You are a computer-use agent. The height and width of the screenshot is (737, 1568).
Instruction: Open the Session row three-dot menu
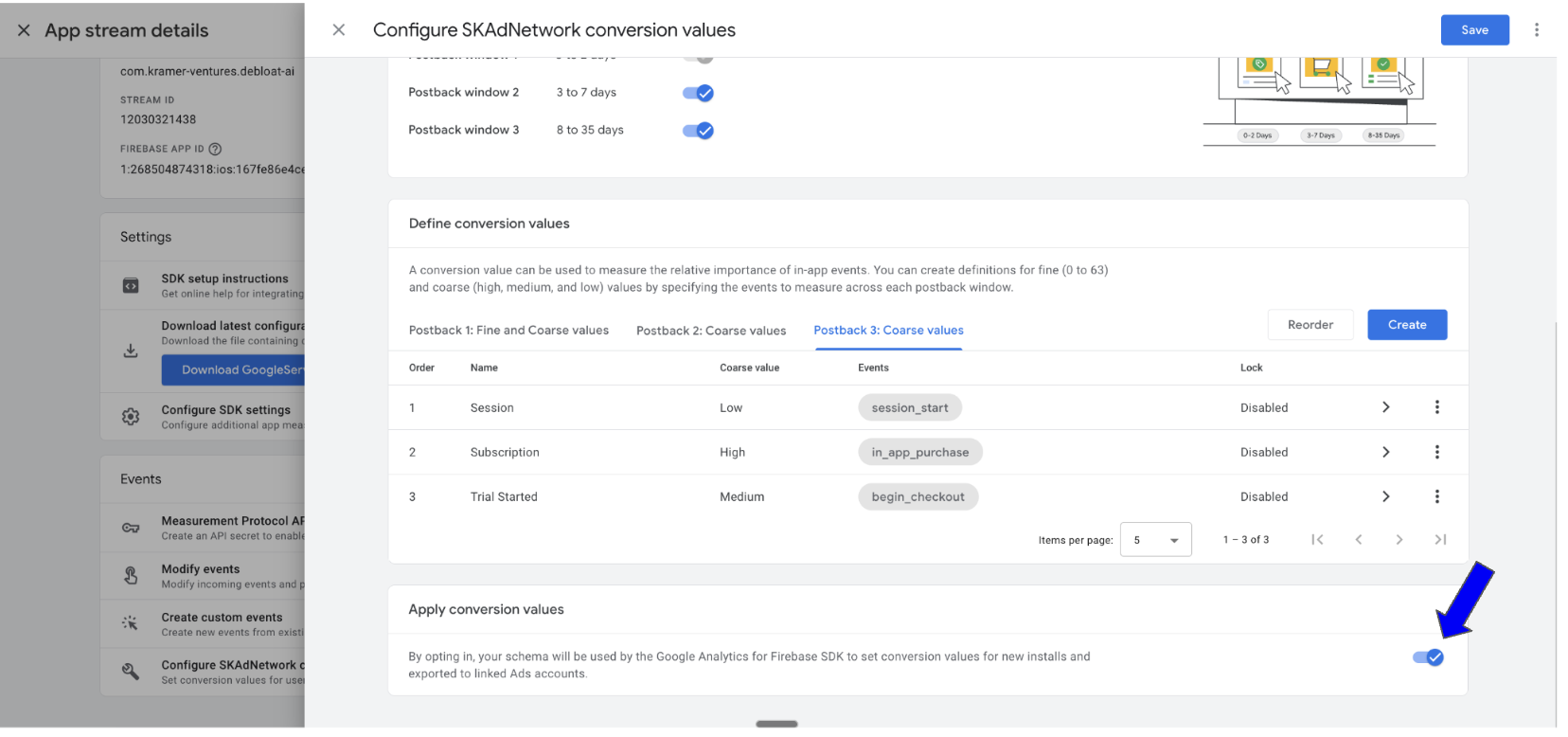coord(1436,407)
